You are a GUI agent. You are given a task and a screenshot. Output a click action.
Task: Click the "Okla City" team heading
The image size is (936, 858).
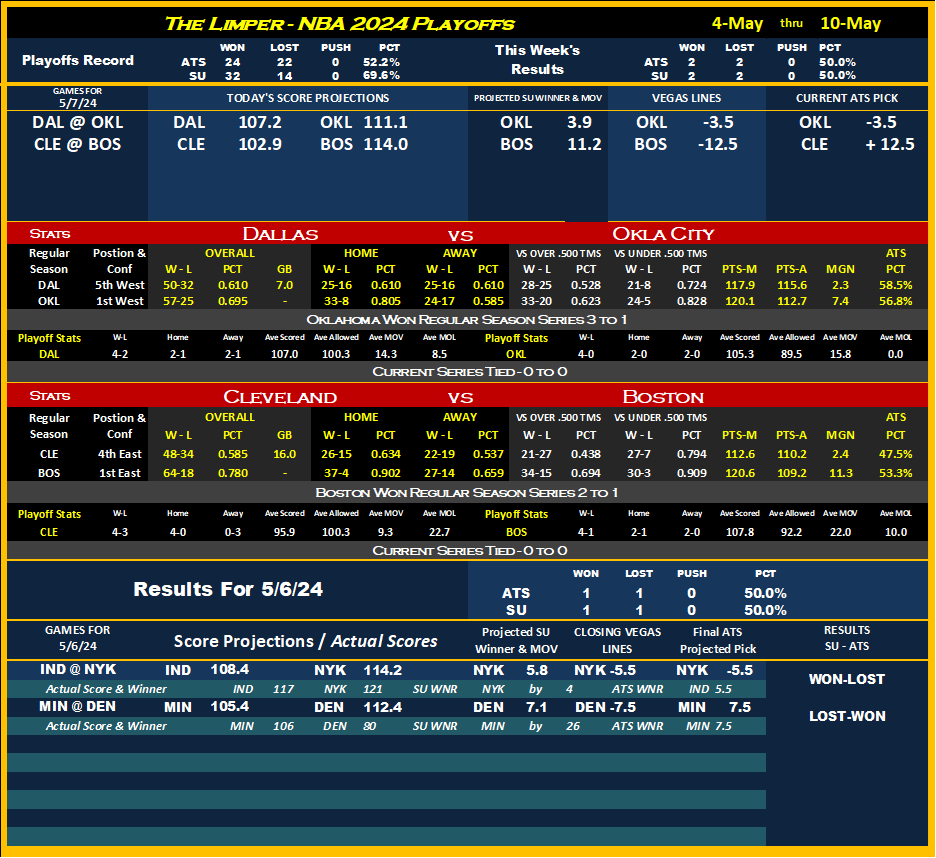pyautogui.click(x=663, y=233)
